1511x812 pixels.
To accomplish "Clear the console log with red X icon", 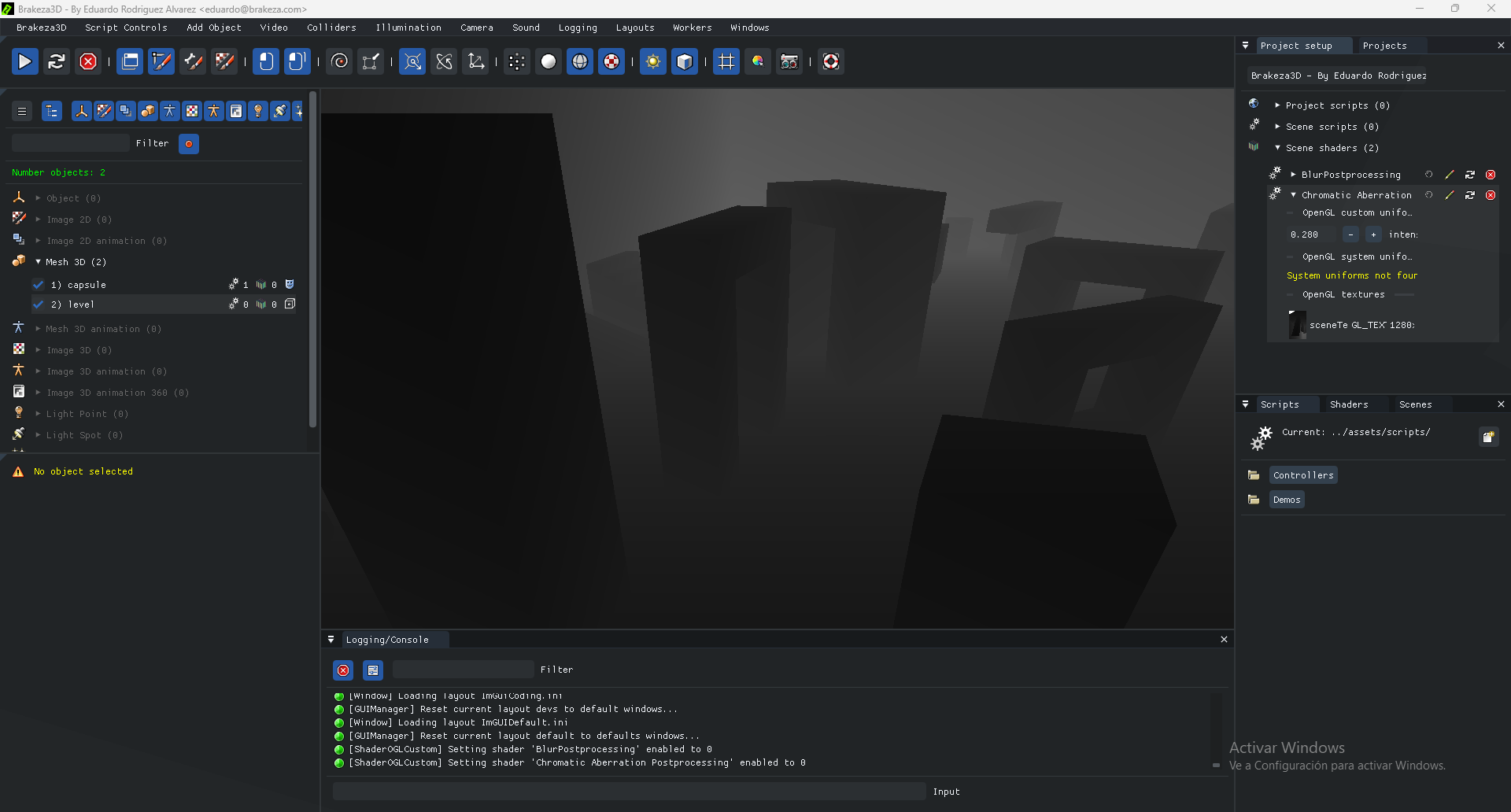I will [x=343, y=670].
